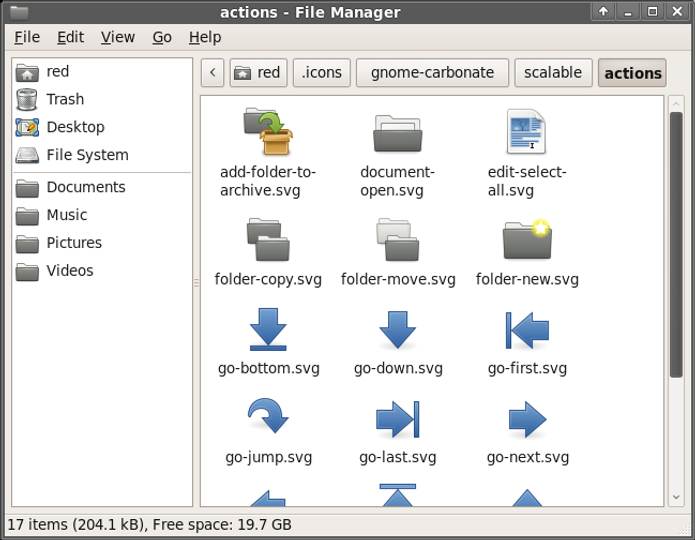This screenshot has width=695, height=540.
Task: Click the vertical scrollbar thumb
Action: point(675,245)
